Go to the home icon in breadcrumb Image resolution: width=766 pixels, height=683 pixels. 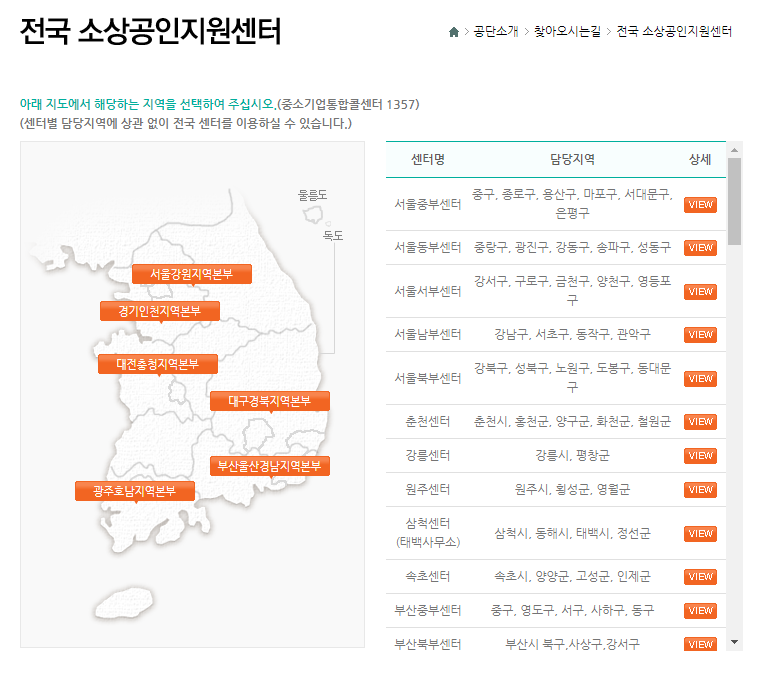point(454,32)
